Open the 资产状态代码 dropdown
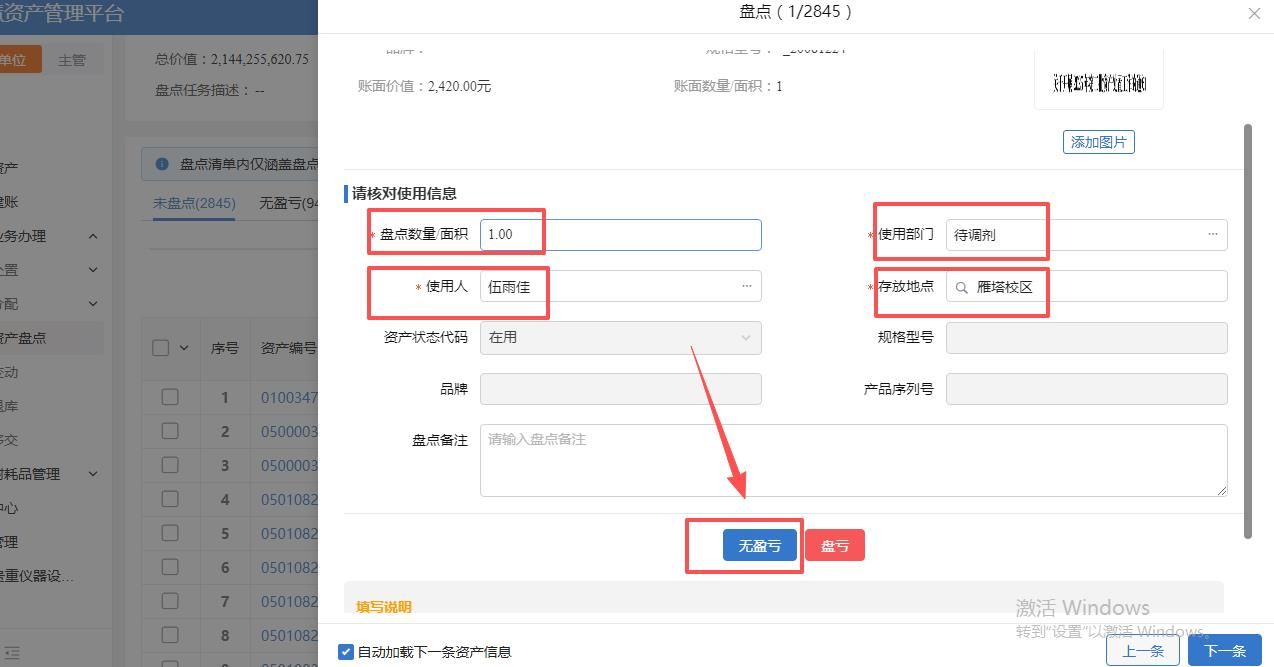This screenshot has width=1274, height=667. click(620, 338)
